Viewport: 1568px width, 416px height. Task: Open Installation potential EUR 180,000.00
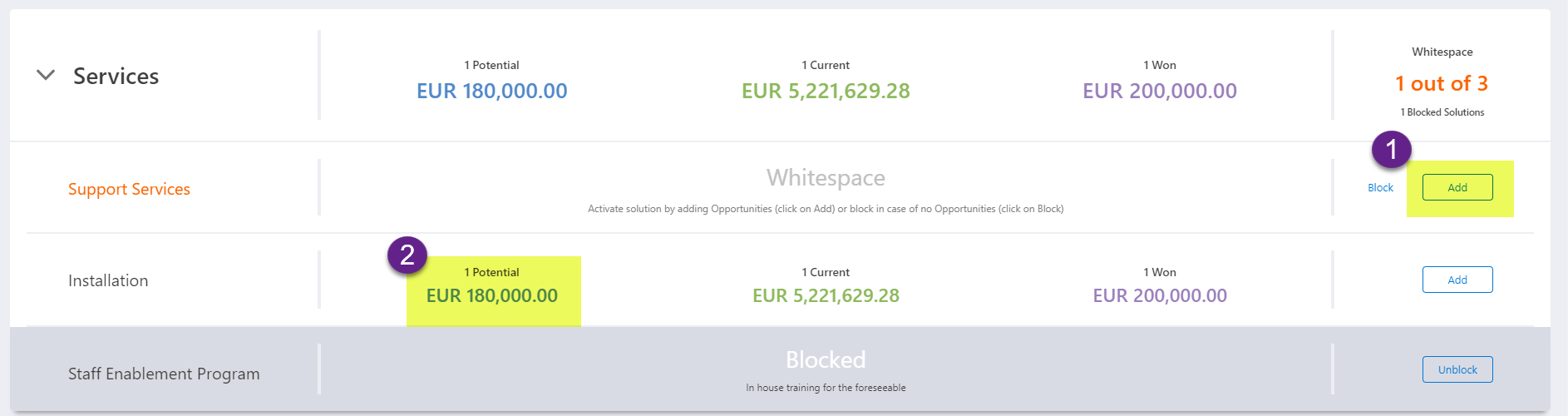491,296
